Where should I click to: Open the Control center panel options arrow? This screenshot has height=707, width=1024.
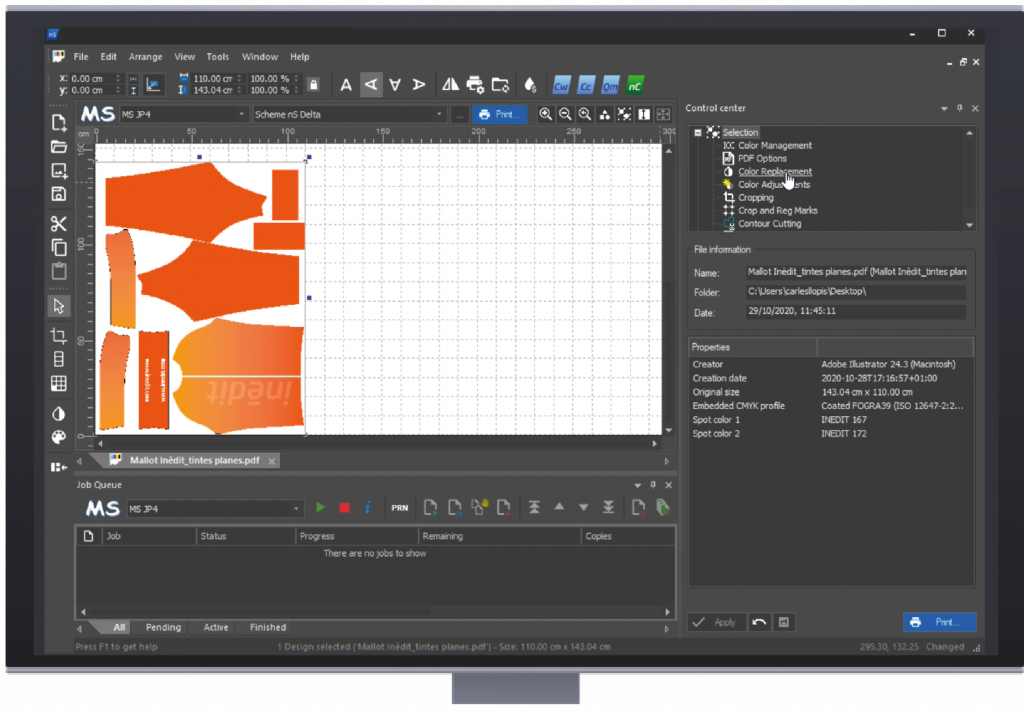point(944,109)
